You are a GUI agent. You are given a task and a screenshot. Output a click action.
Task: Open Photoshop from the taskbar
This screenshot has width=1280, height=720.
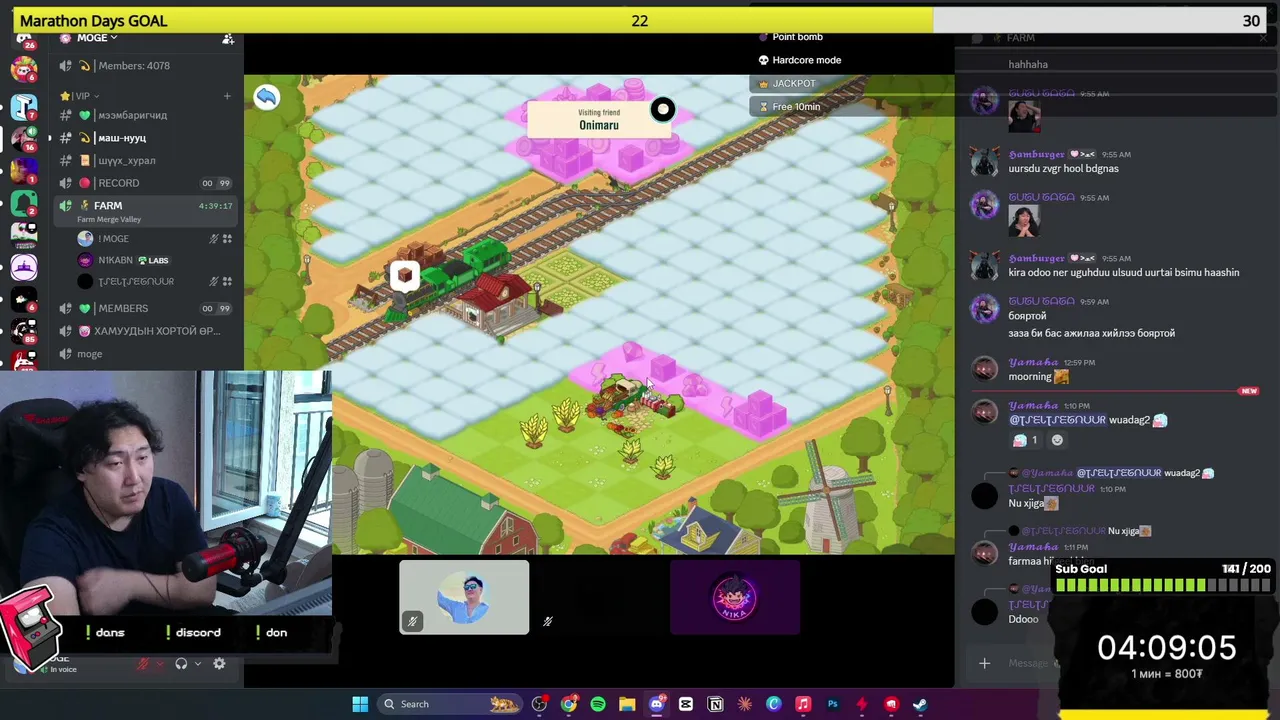832,704
